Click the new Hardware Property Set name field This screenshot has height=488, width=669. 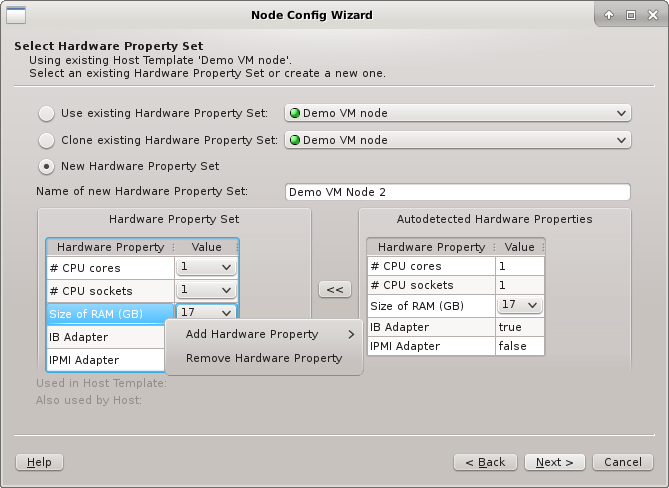457,192
